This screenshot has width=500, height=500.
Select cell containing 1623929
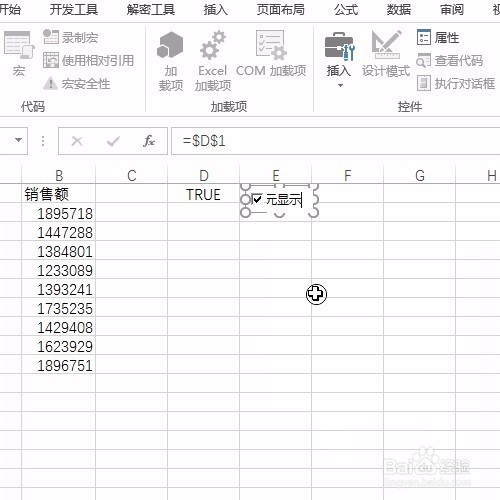tap(59, 346)
